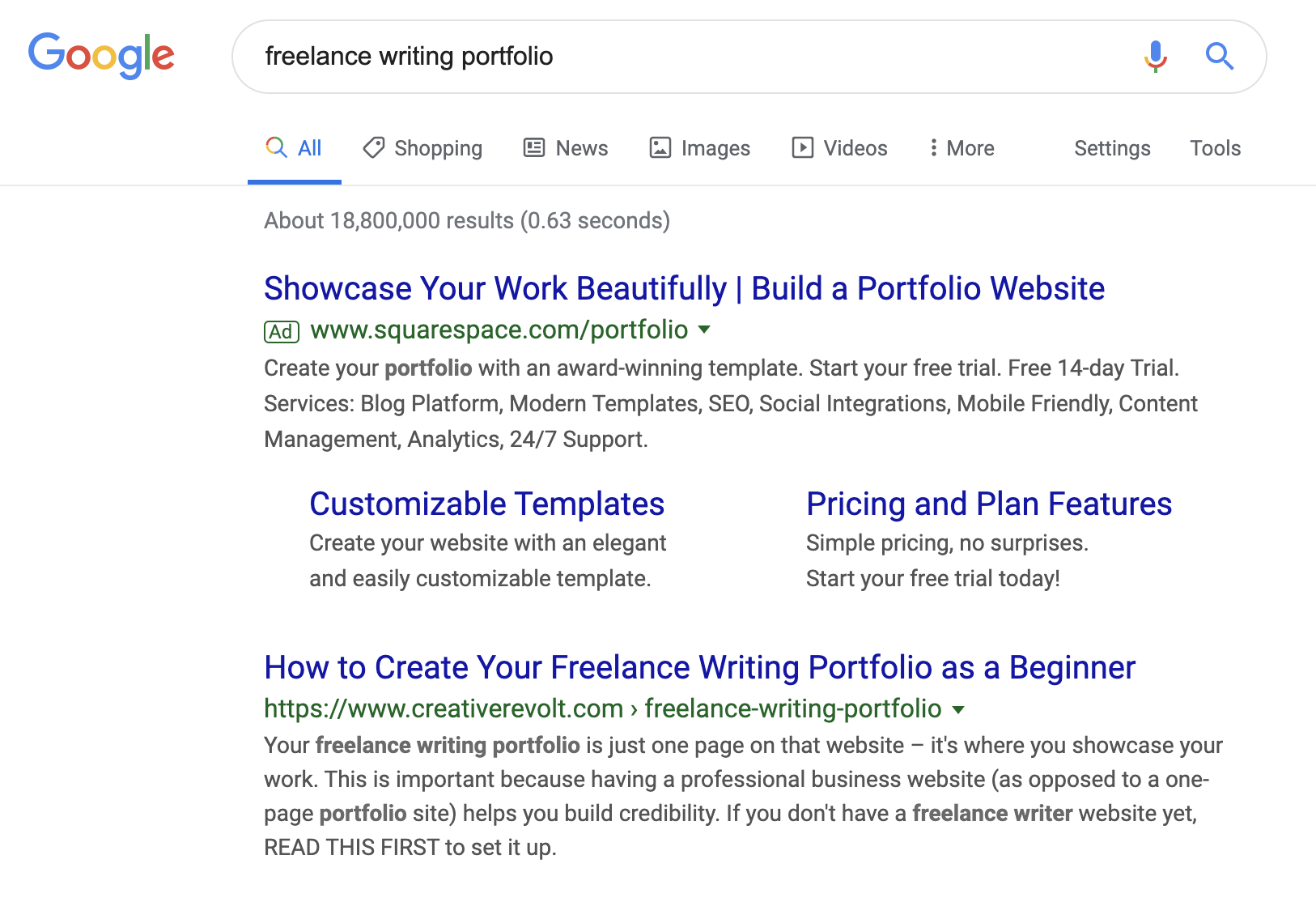
Task: Switch to the Videos tab
Action: coord(839,148)
